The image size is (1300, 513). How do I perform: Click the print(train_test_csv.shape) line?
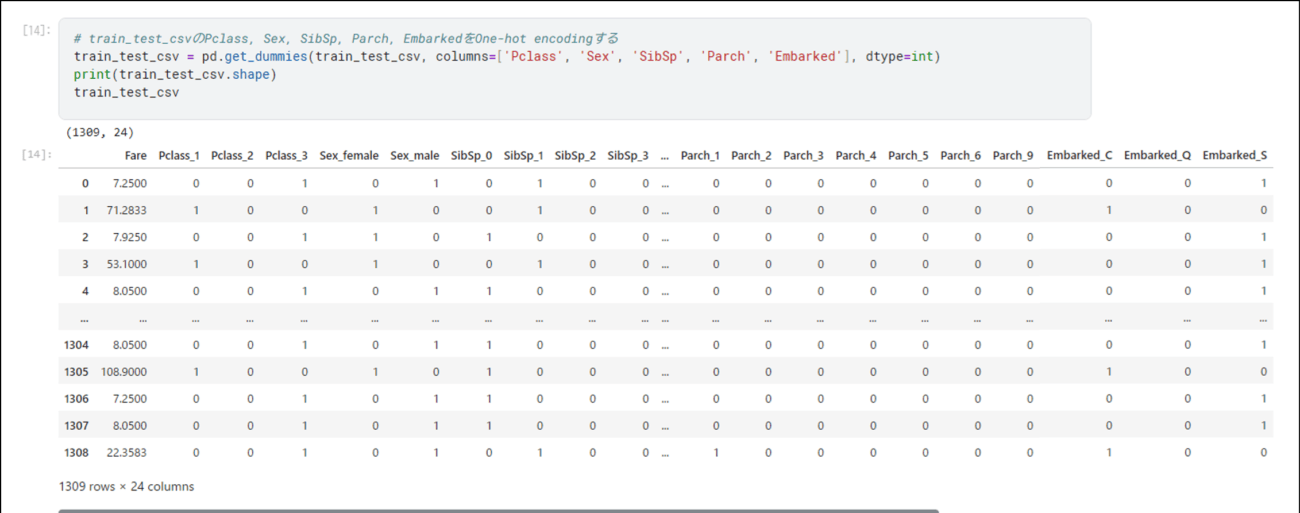pos(175,75)
